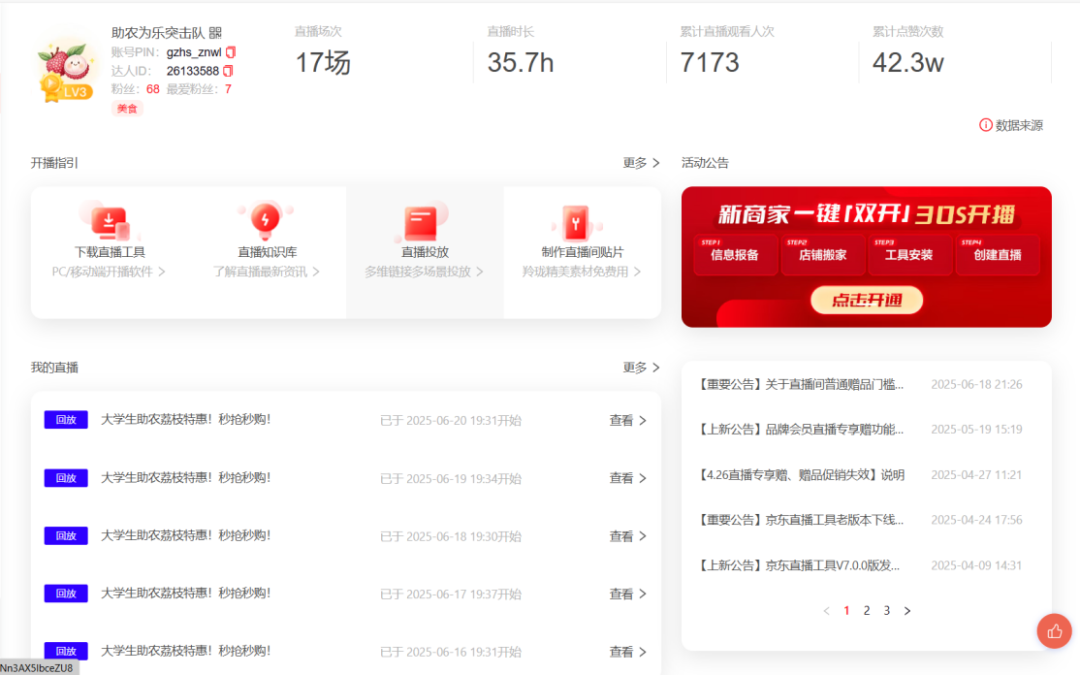
Task: Click 回放 tag for 2025-06-18 broadcast
Action: pos(66,536)
